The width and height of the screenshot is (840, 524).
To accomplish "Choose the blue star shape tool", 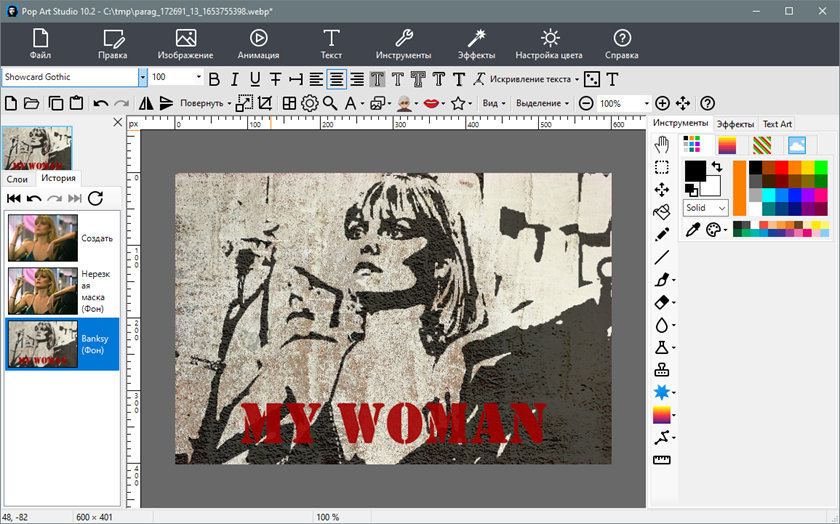I will click(662, 392).
